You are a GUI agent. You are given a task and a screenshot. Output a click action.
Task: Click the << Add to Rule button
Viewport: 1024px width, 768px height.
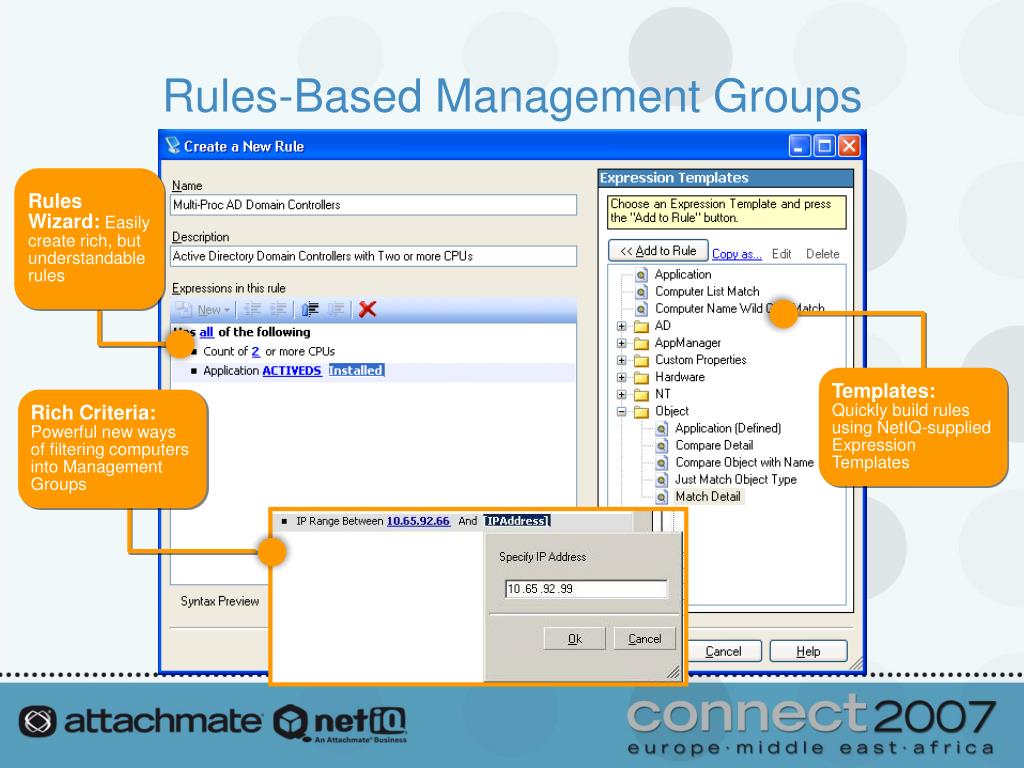pos(658,251)
